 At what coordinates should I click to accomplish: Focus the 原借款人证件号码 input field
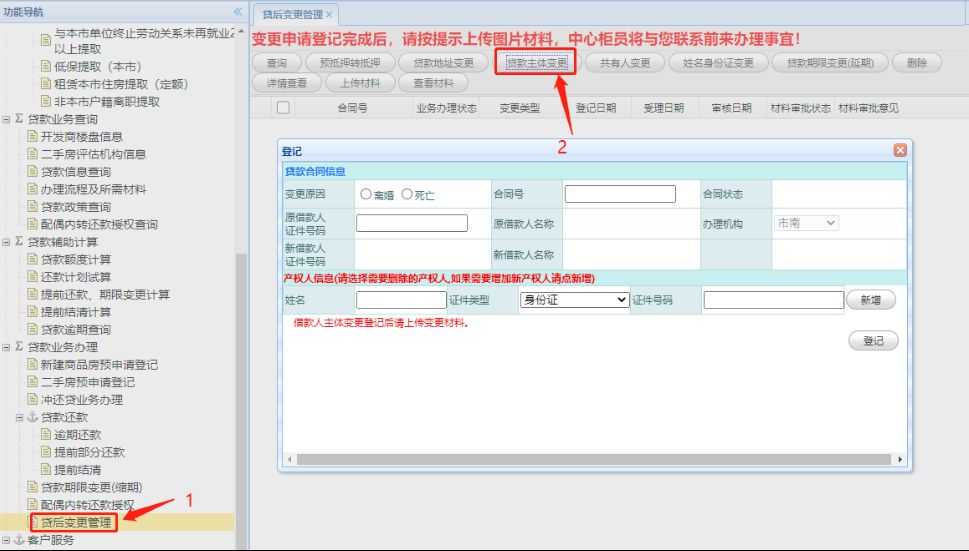412,223
